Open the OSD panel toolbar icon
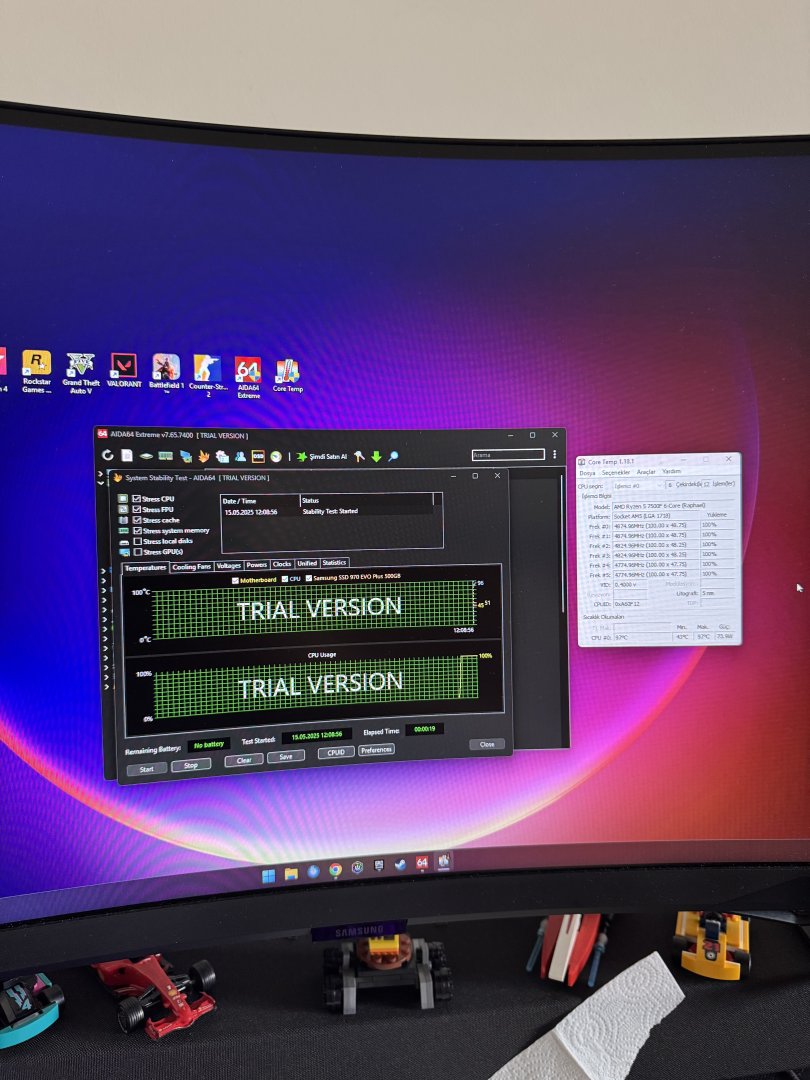The height and width of the screenshot is (1080, 810). pyautogui.click(x=258, y=456)
